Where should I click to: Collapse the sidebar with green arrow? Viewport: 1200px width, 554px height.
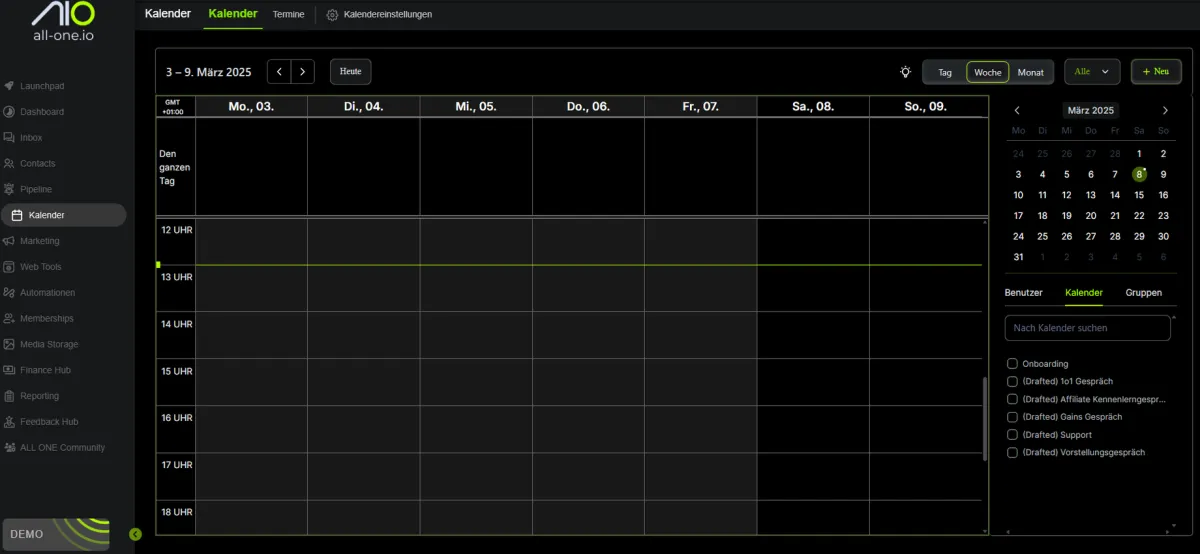click(x=135, y=534)
